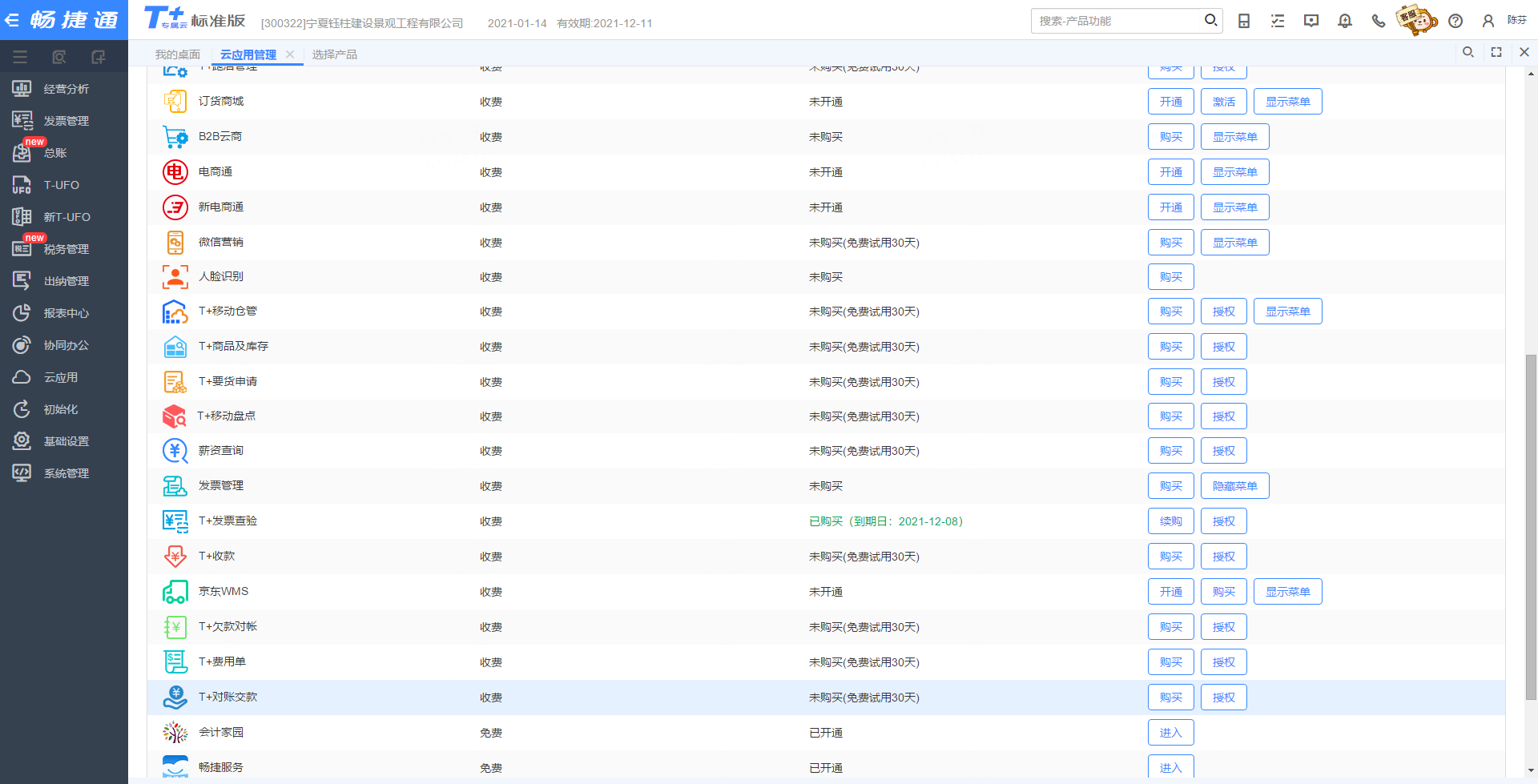
Task: Click the scrollbar down arrow
Action: 1531,770
